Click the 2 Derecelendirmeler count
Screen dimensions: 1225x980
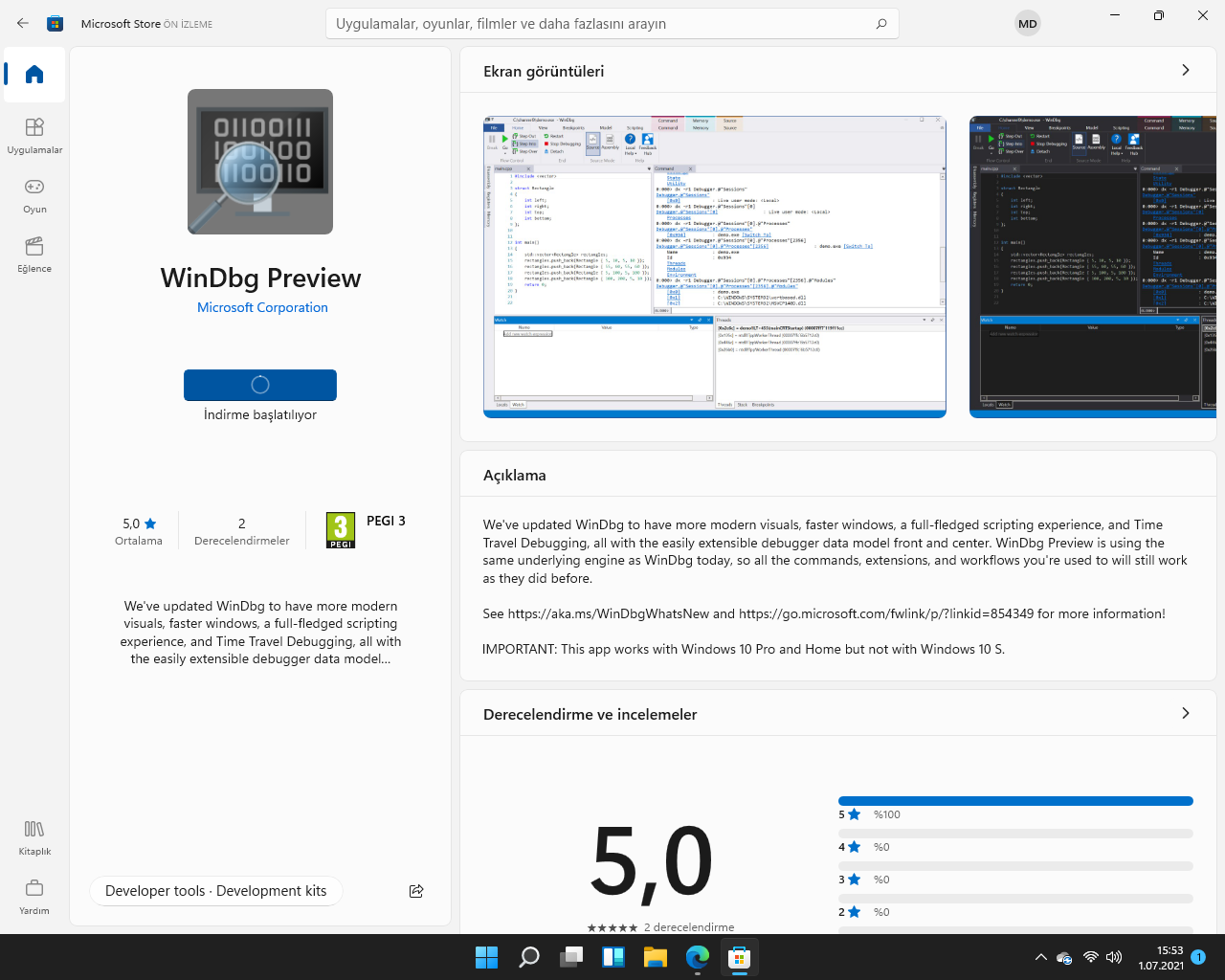(x=242, y=531)
